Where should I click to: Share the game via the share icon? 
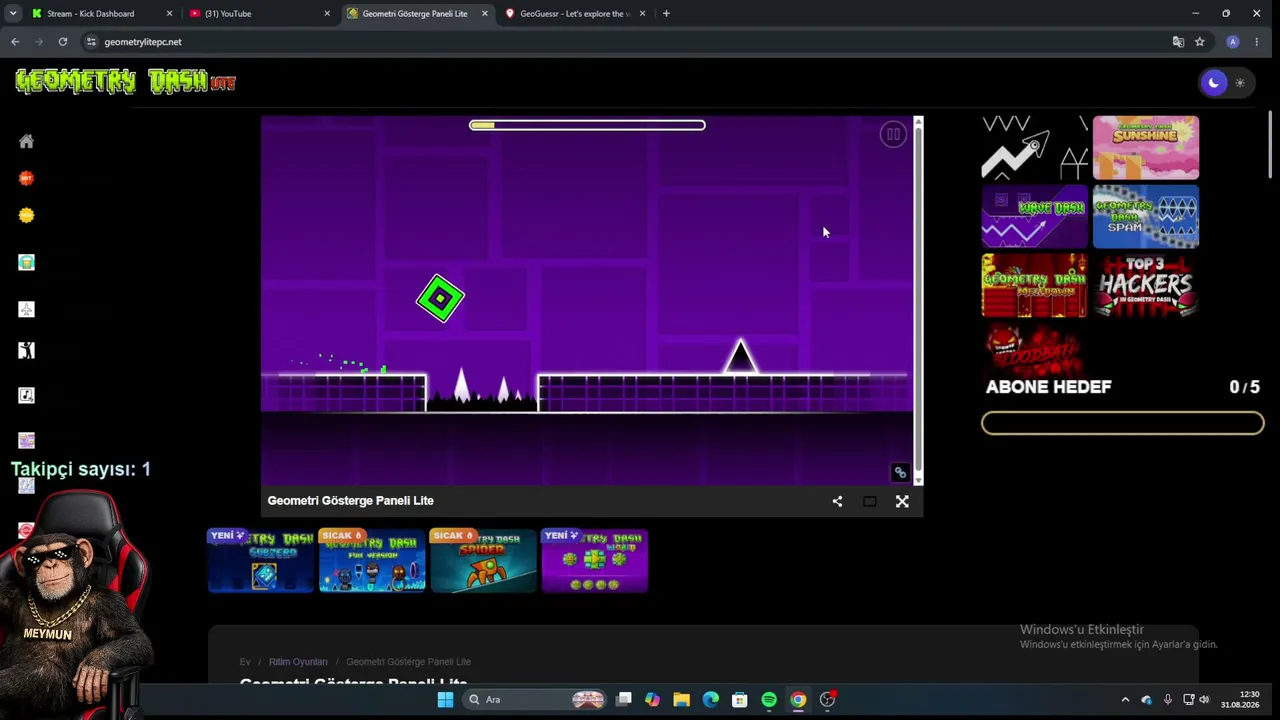tap(837, 501)
